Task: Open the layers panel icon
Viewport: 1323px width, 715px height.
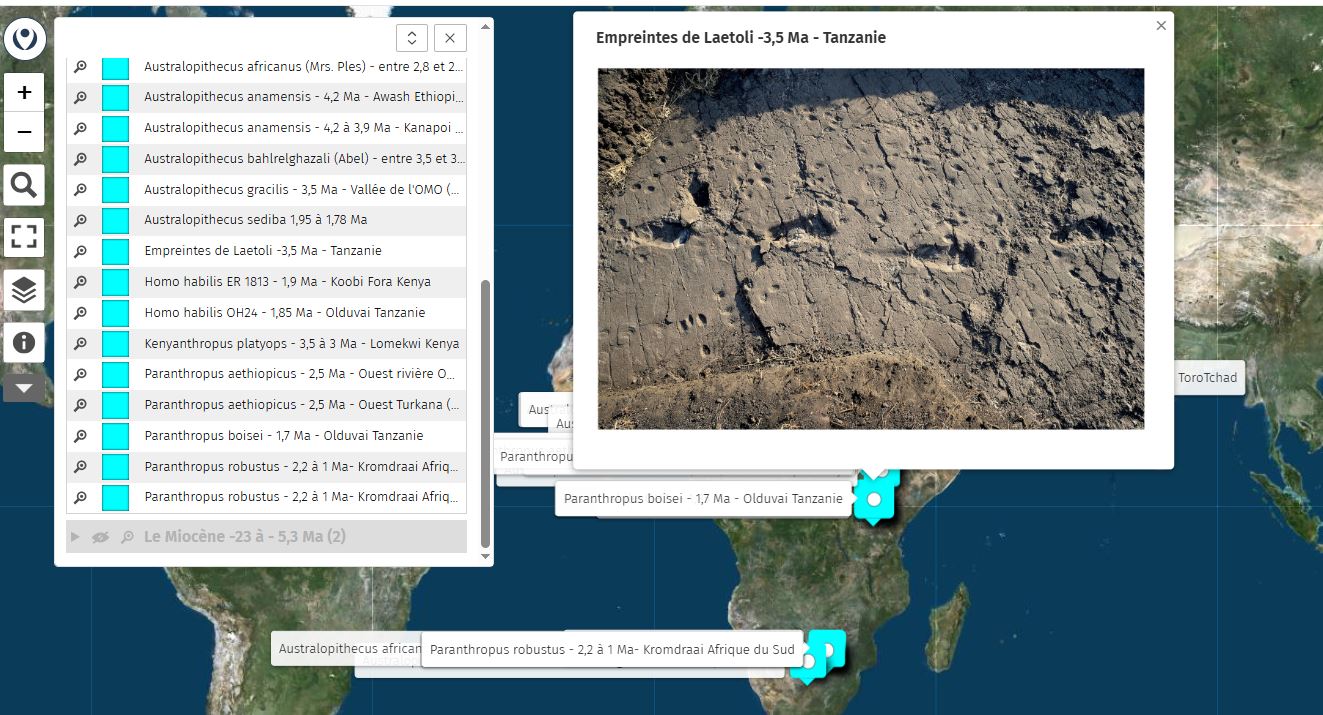Action: [x=24, y=290]
